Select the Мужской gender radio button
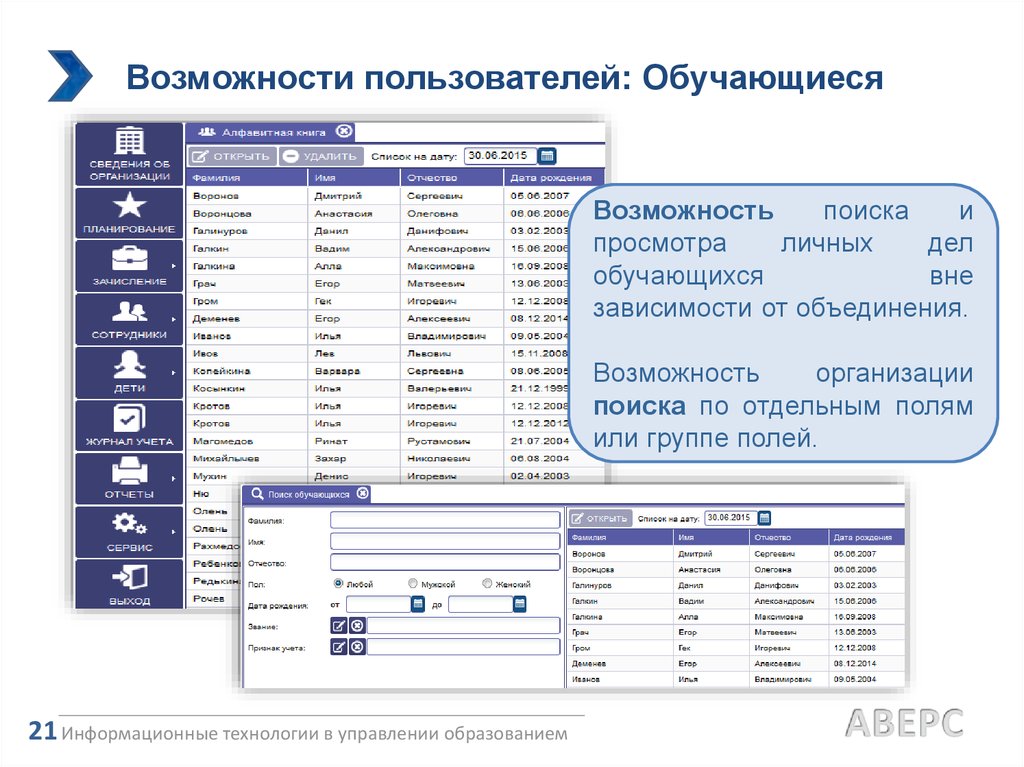The width and height of the screenshot is (1024, 767). 413,583
